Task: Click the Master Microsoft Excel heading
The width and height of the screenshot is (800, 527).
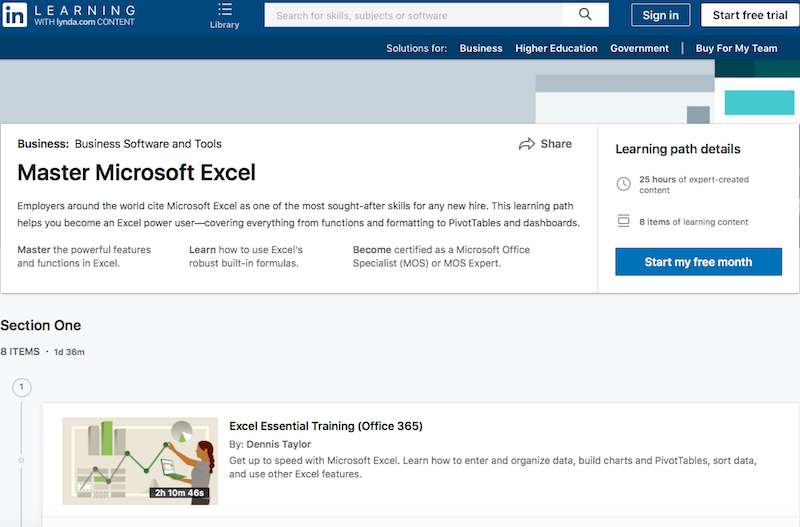Action: (x=136, y=172)
